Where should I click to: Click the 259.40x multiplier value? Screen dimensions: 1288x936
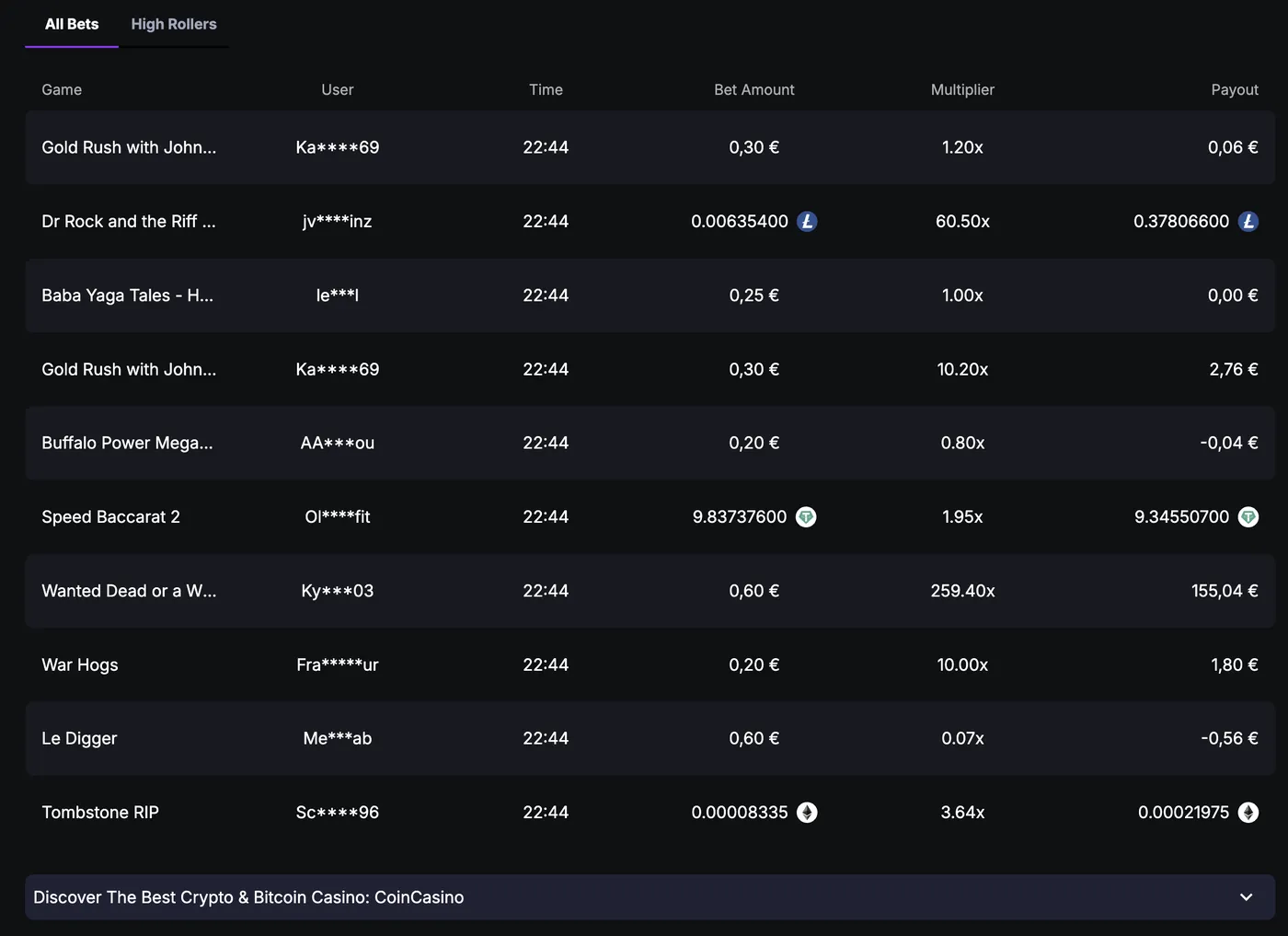click(x=962, y=591)
